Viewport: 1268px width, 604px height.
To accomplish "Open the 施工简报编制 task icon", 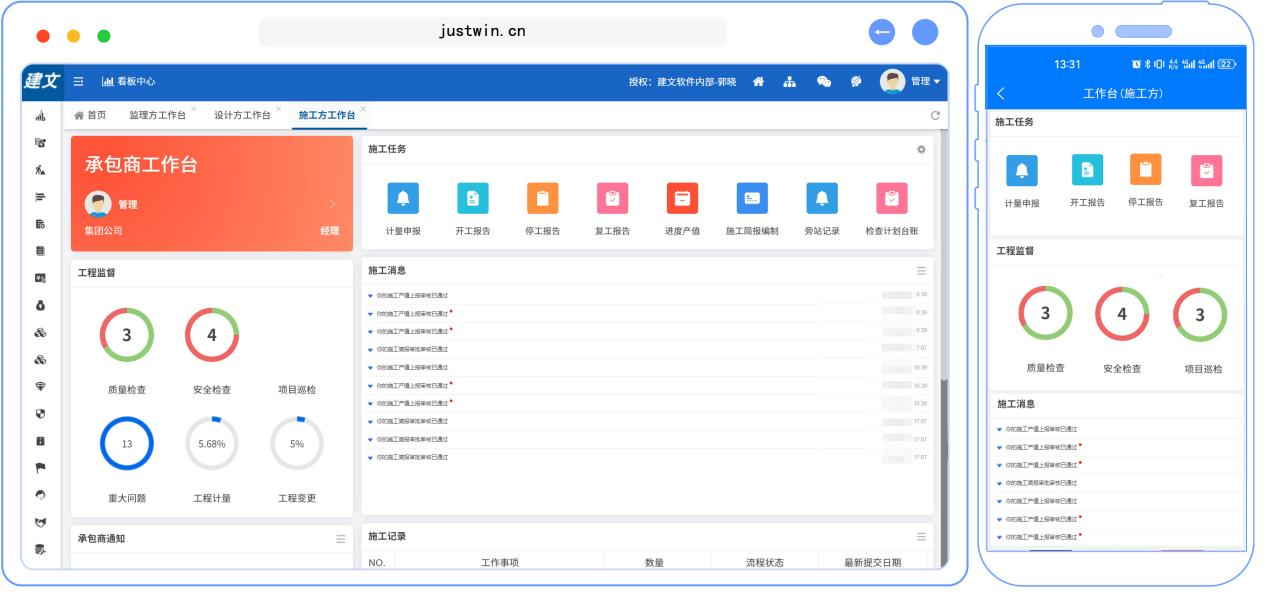I will coord(752,199).
